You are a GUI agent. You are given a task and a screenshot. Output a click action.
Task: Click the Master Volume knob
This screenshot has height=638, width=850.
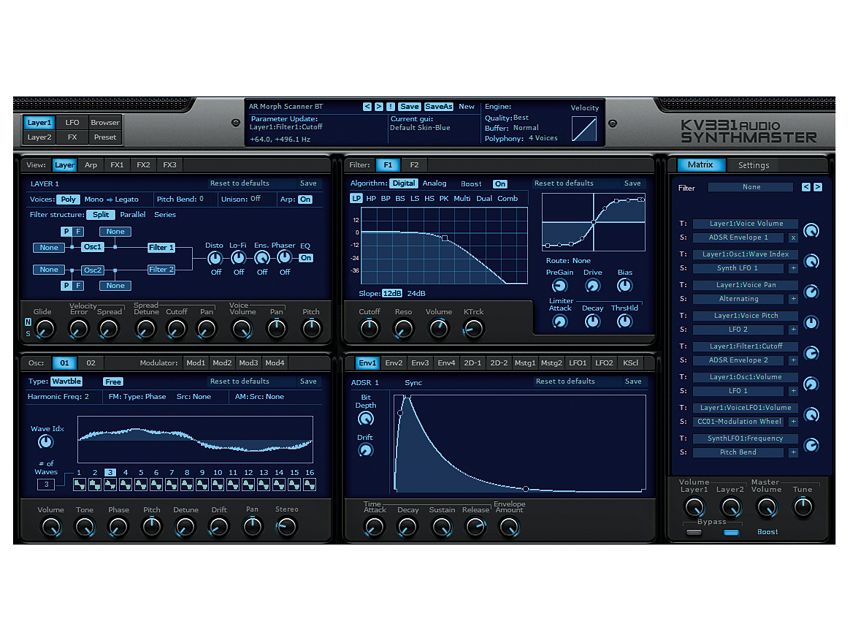[x=767, y=507]
